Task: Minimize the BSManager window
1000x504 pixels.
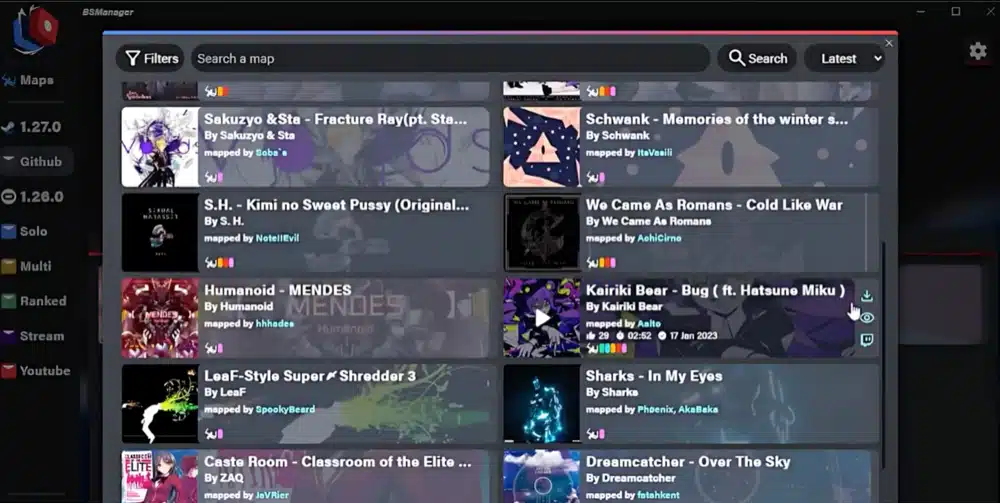Action: (921, 11)
